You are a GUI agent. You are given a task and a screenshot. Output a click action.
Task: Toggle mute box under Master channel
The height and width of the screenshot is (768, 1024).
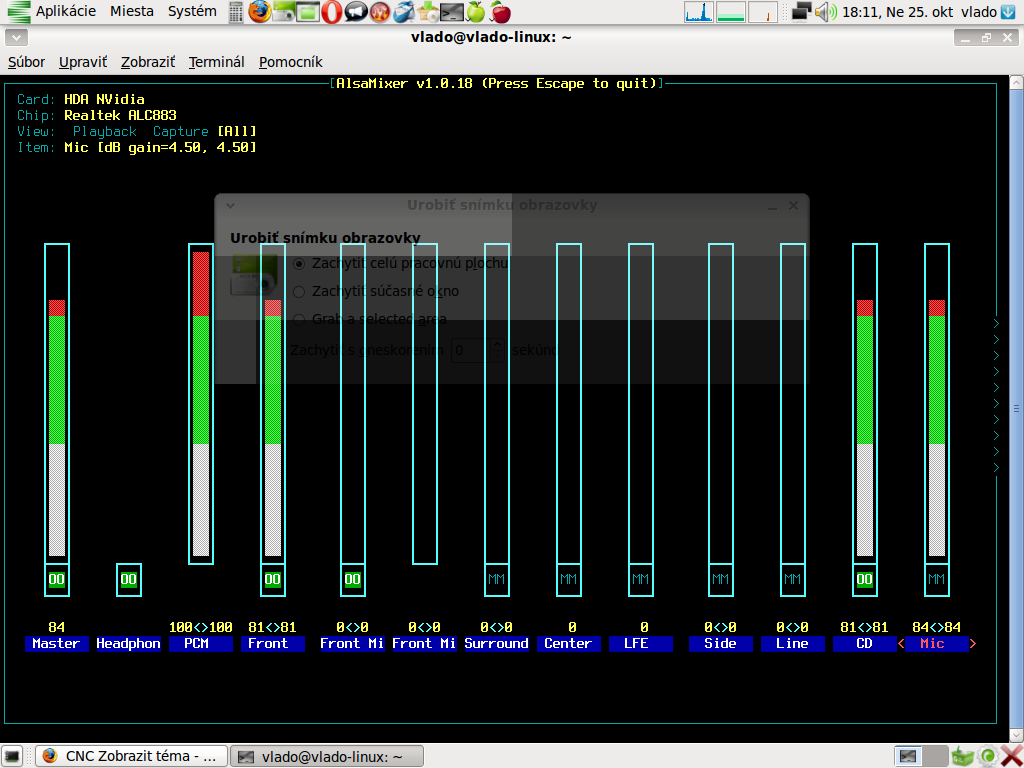pos(57,579)
